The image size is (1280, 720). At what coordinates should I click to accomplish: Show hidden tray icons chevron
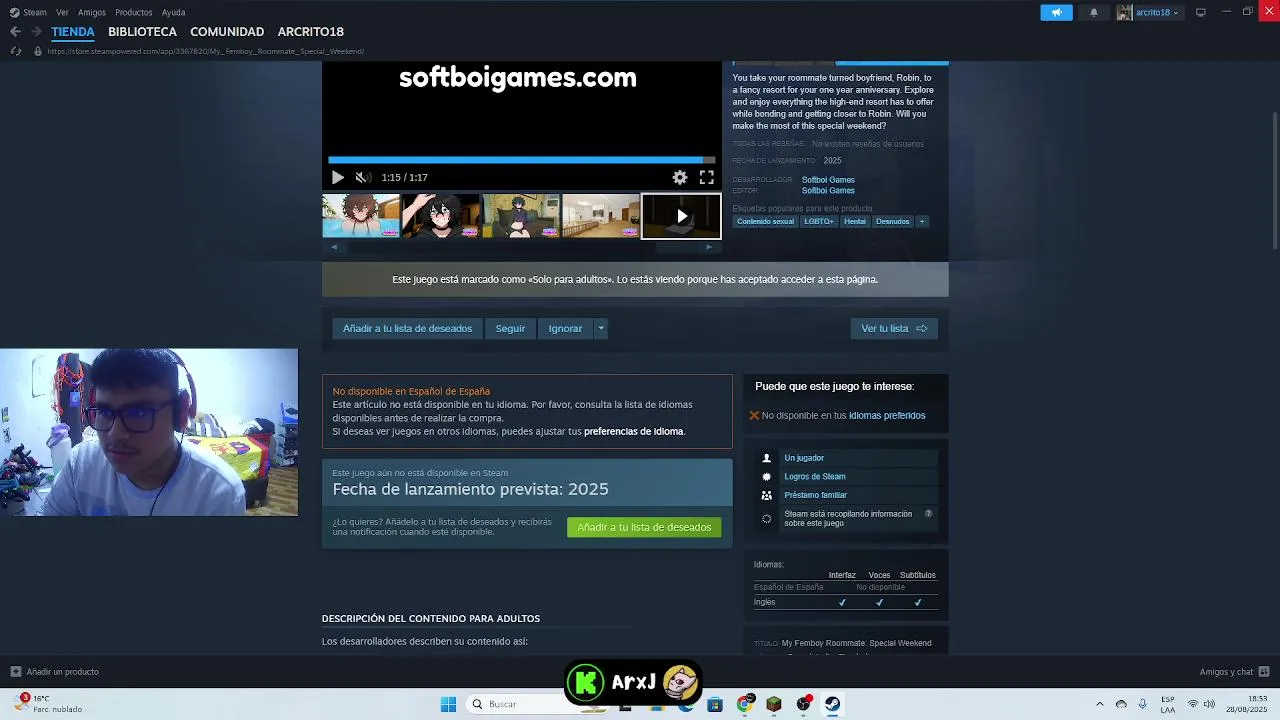pyautogui.click(x=1100, y=704)
